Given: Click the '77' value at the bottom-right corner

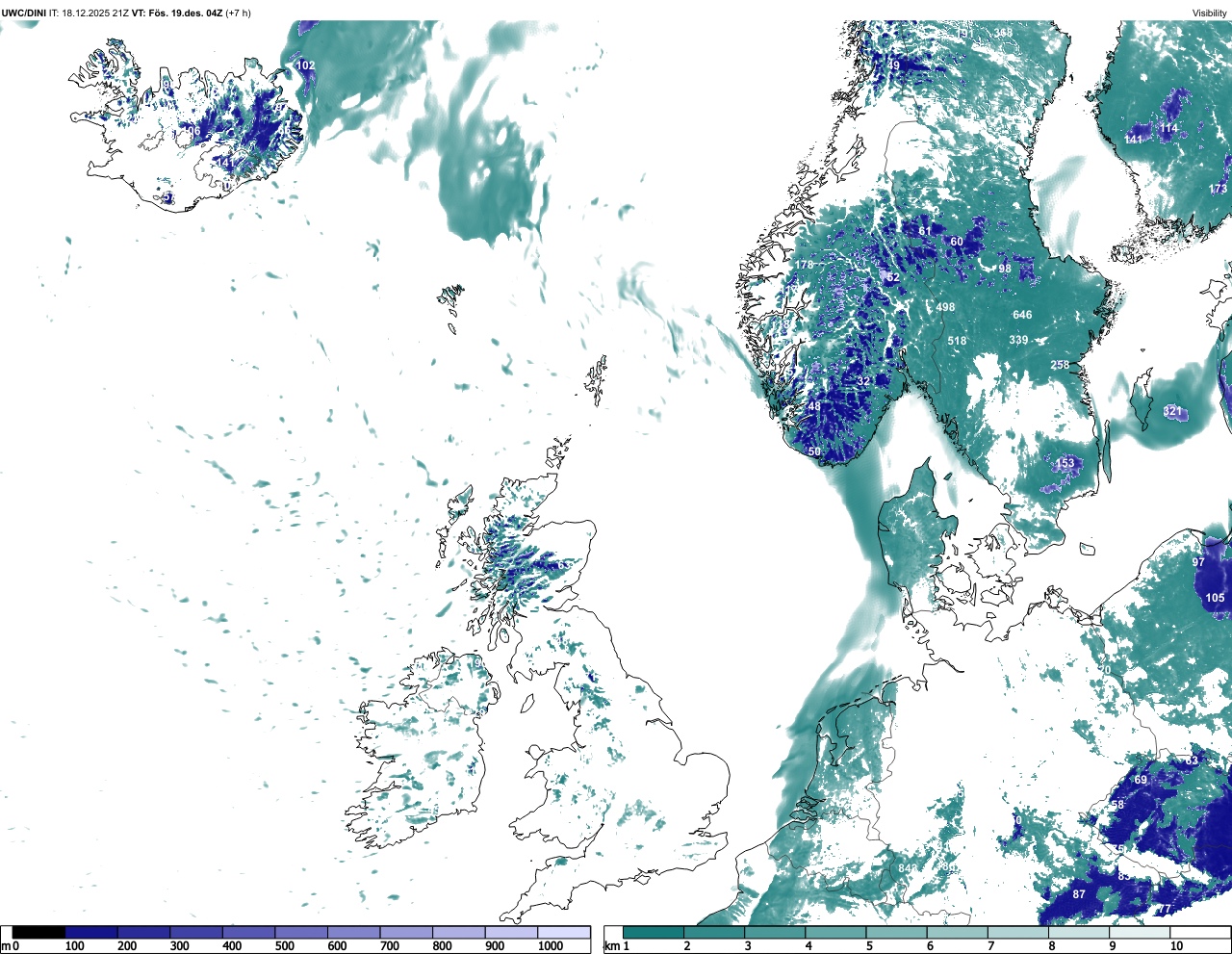Looking at the screenshot, I should (x=1164, y=909).
